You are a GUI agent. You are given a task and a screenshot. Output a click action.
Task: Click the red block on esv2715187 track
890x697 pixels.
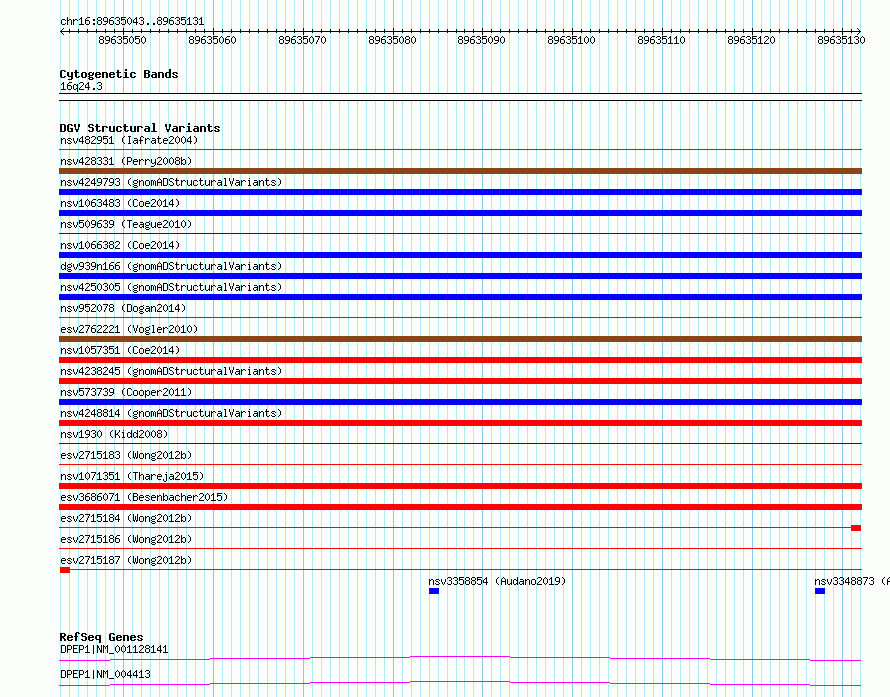pyautogui.click(x=65, y=570)
